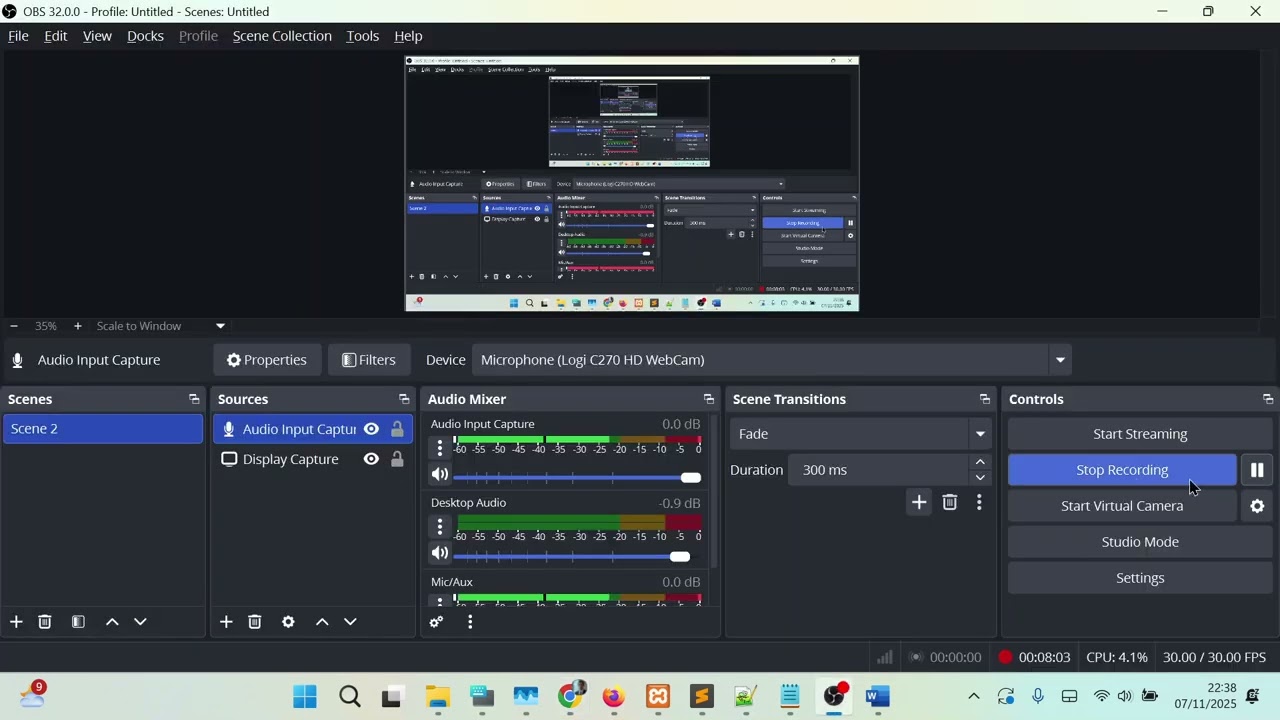Open Firefox from the taskbar

[614, 697]
